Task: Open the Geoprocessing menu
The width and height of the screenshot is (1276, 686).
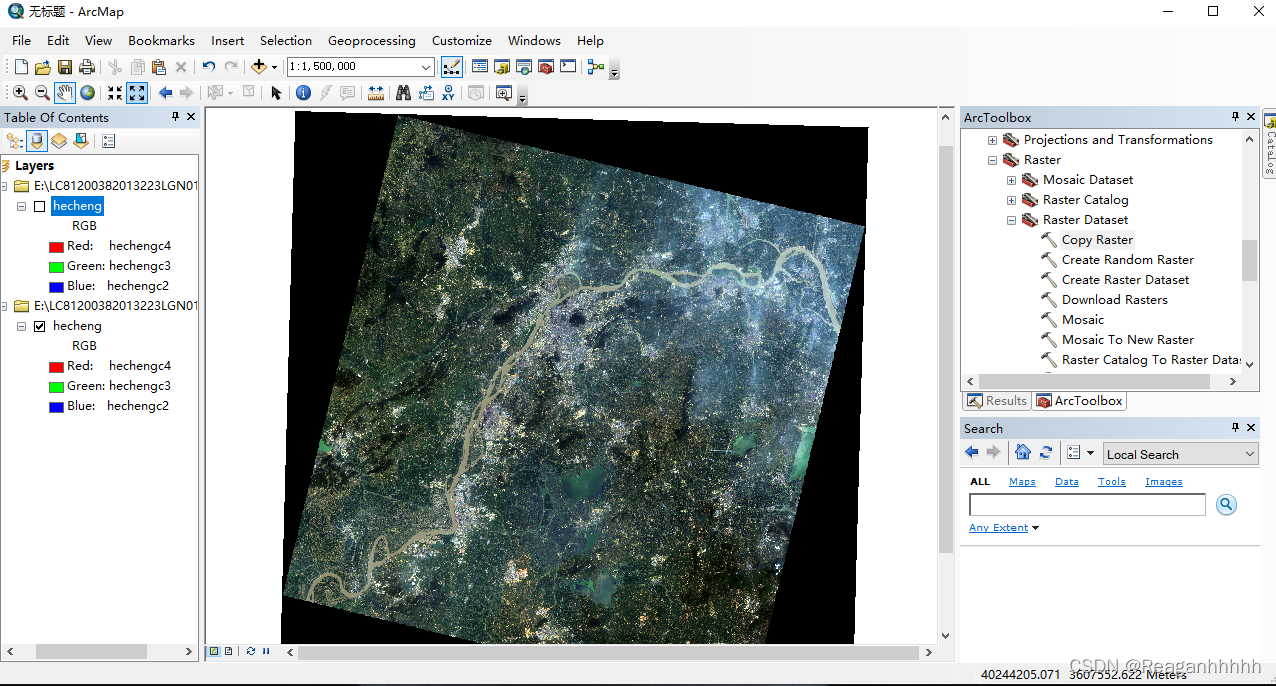Action: tap(371, 41)
